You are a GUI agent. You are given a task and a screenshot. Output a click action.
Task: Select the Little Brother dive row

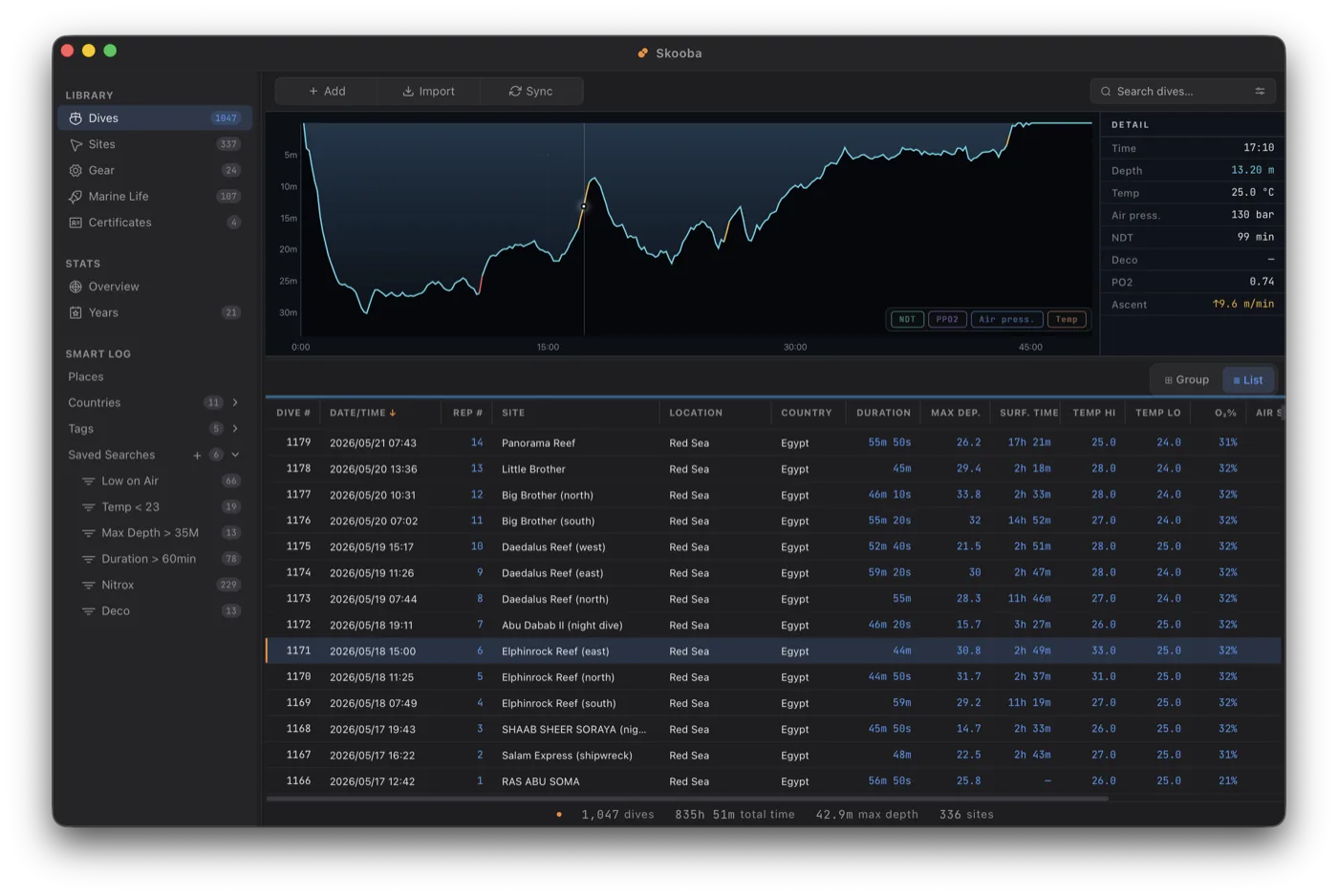point(773,469)
